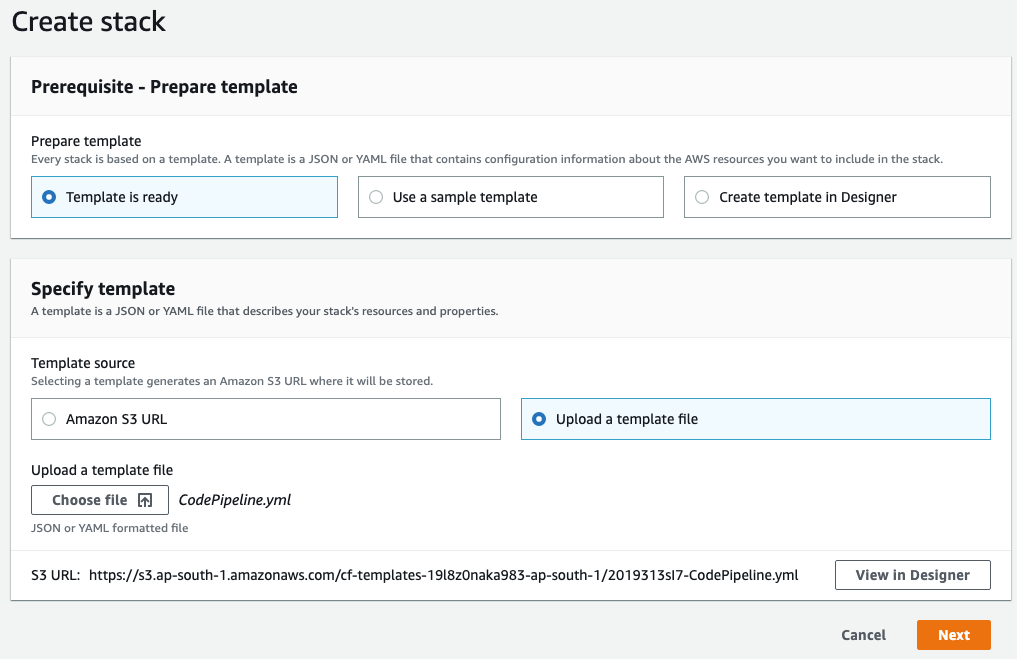Click the CodePipeline.yml file name
Image resolution: width=1017 pixels, height=659 pixels.
(x=235, y=500)
